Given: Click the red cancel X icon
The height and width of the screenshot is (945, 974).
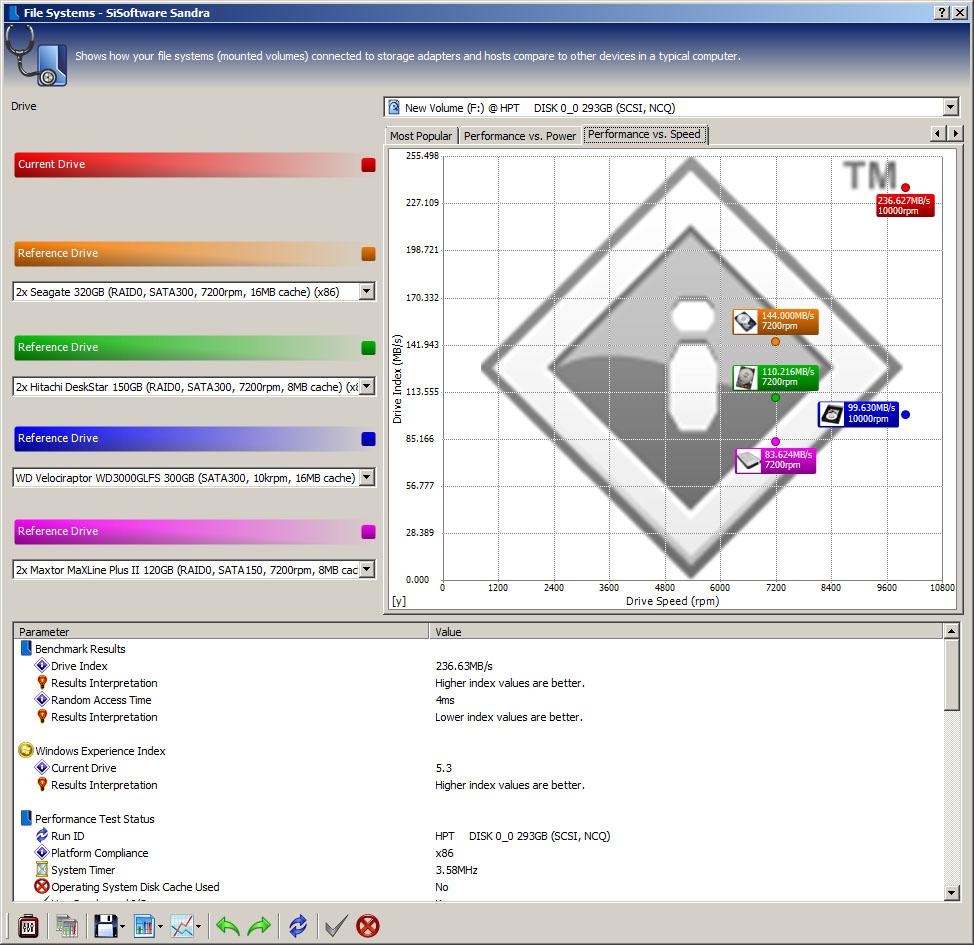Looking at the screenshot, I should tap(368, 926).
